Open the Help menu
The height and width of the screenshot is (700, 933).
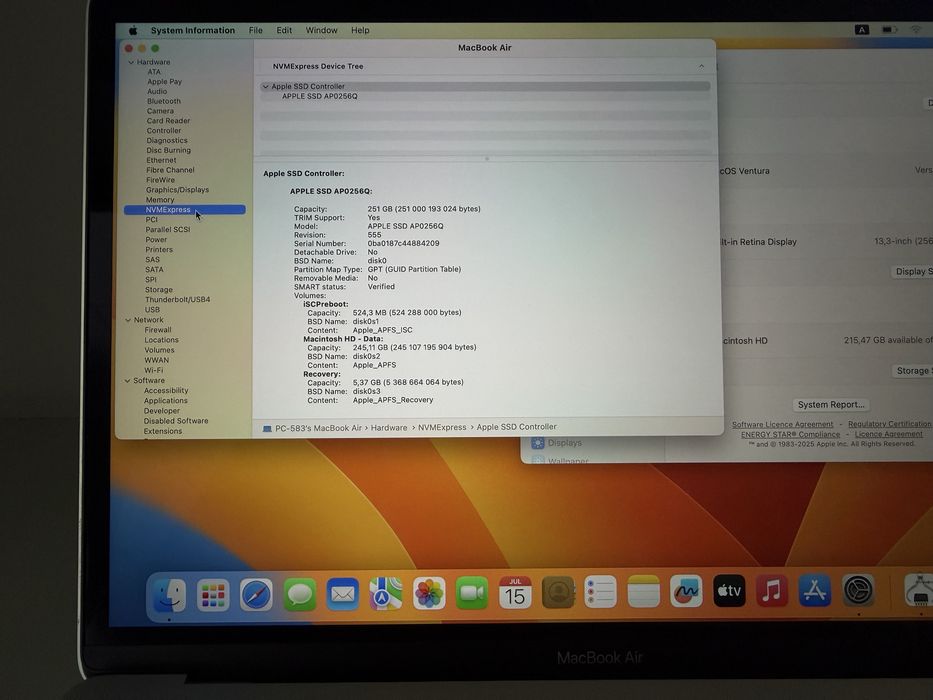click(x=360, y=30)
